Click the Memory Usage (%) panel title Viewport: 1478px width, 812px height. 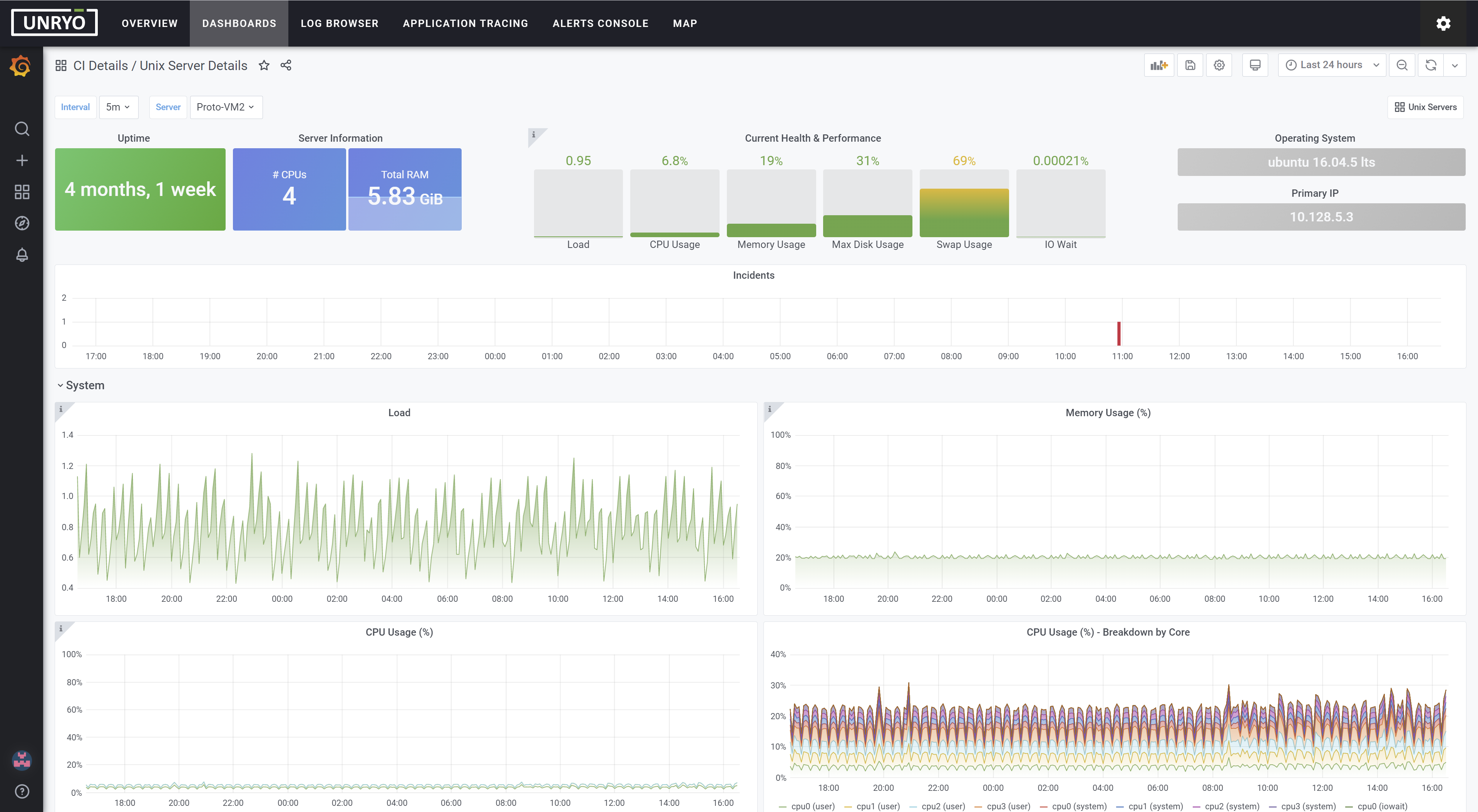tap(1108, 413)
